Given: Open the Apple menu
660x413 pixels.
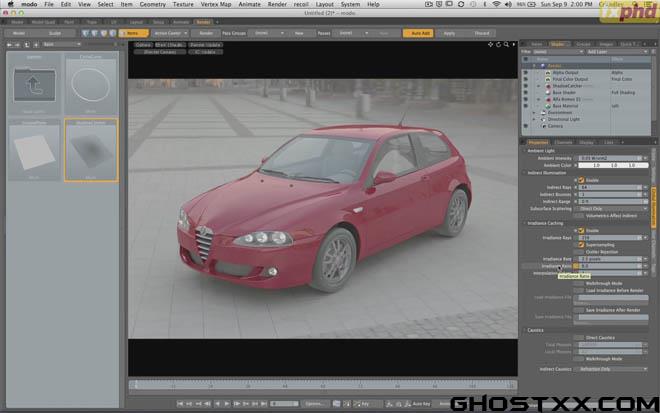Looking at the screenshot, I should click(11, 4).
